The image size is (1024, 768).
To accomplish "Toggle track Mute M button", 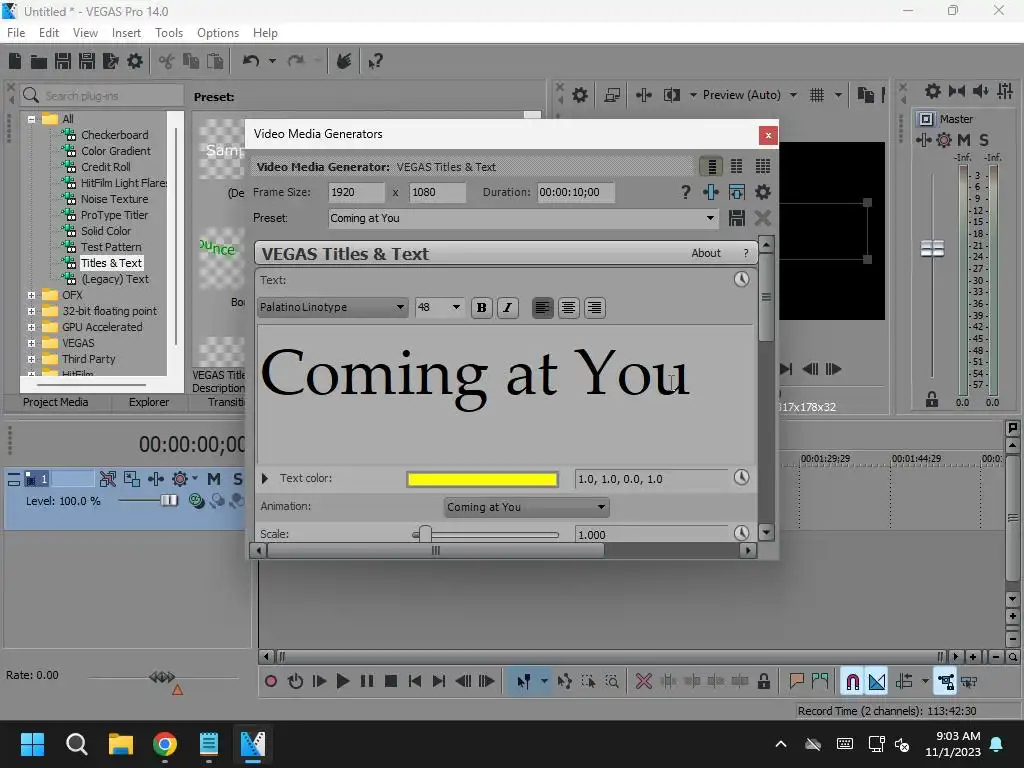I will (214, 479).
